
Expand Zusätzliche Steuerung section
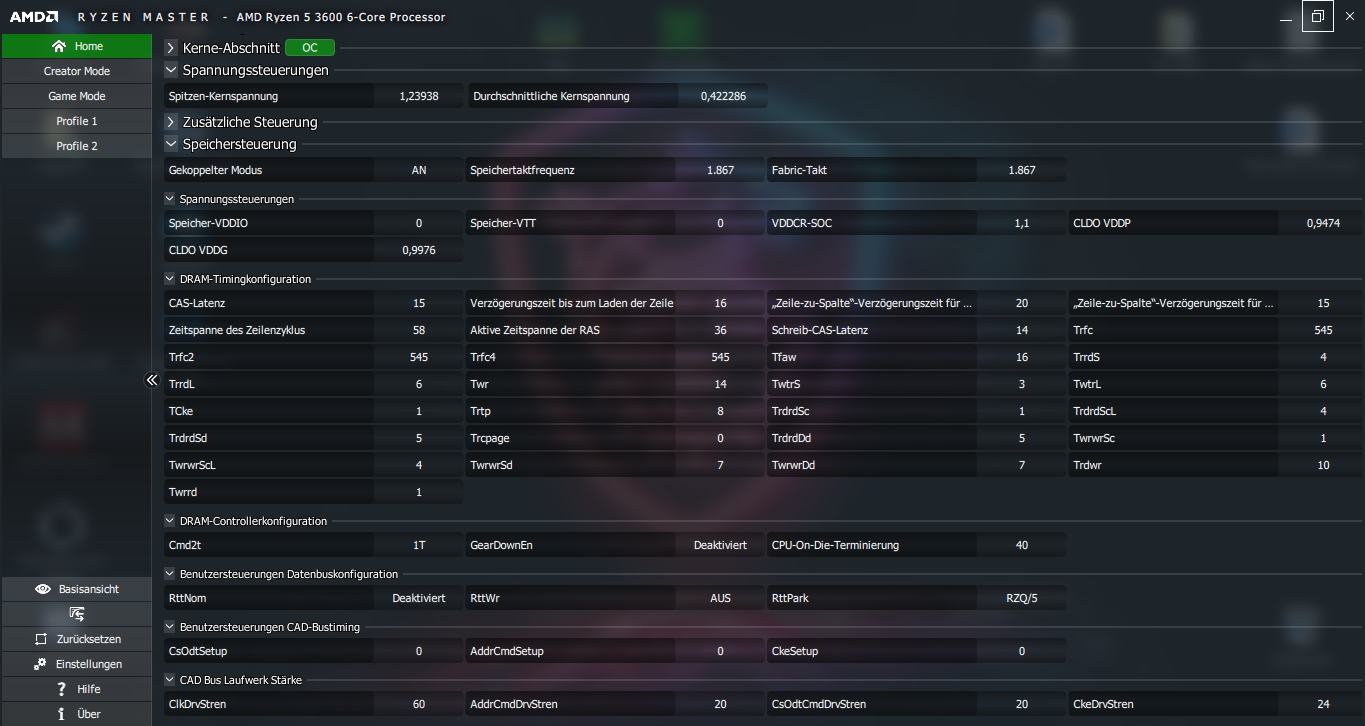click(x=171, y=122)
